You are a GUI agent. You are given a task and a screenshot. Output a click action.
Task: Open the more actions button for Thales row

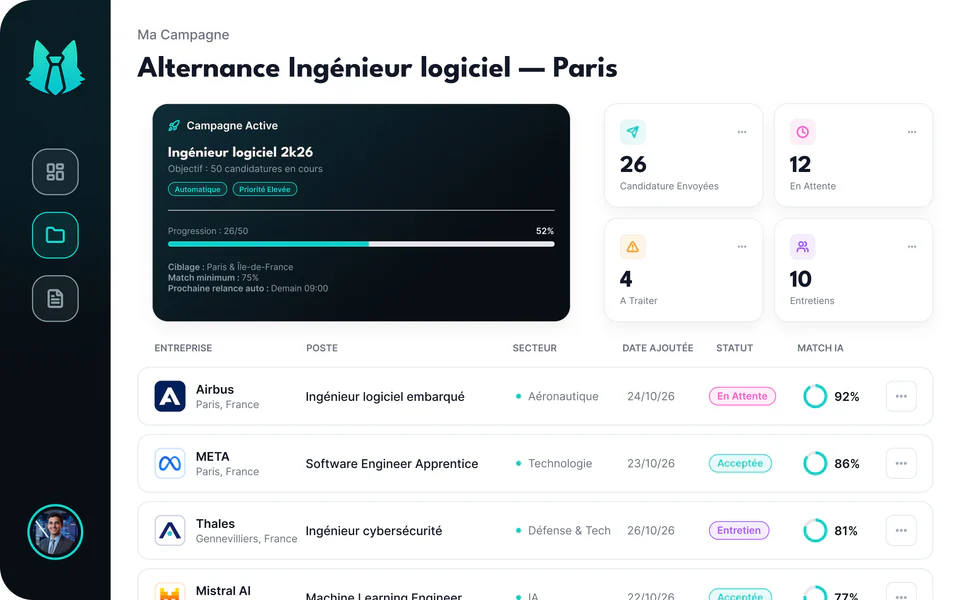[901, 530]
